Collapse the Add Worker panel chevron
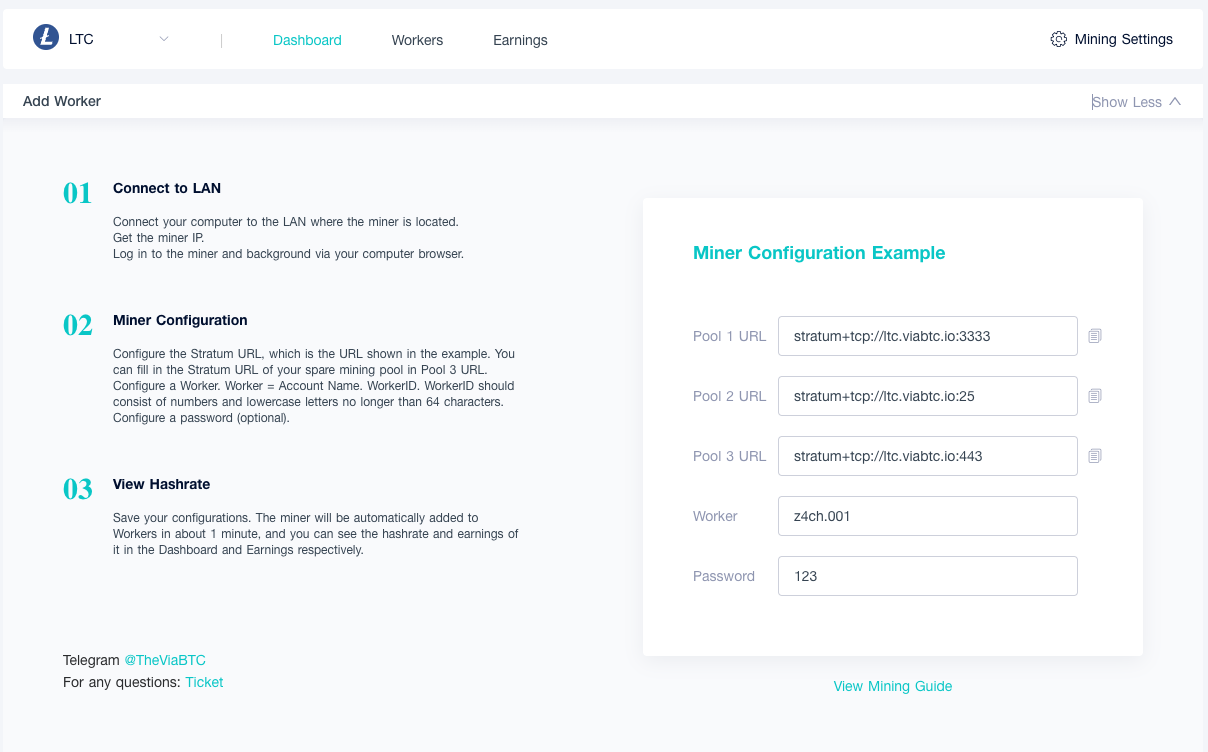This screenshot has height=752, width=1208. coord(1175,101)
